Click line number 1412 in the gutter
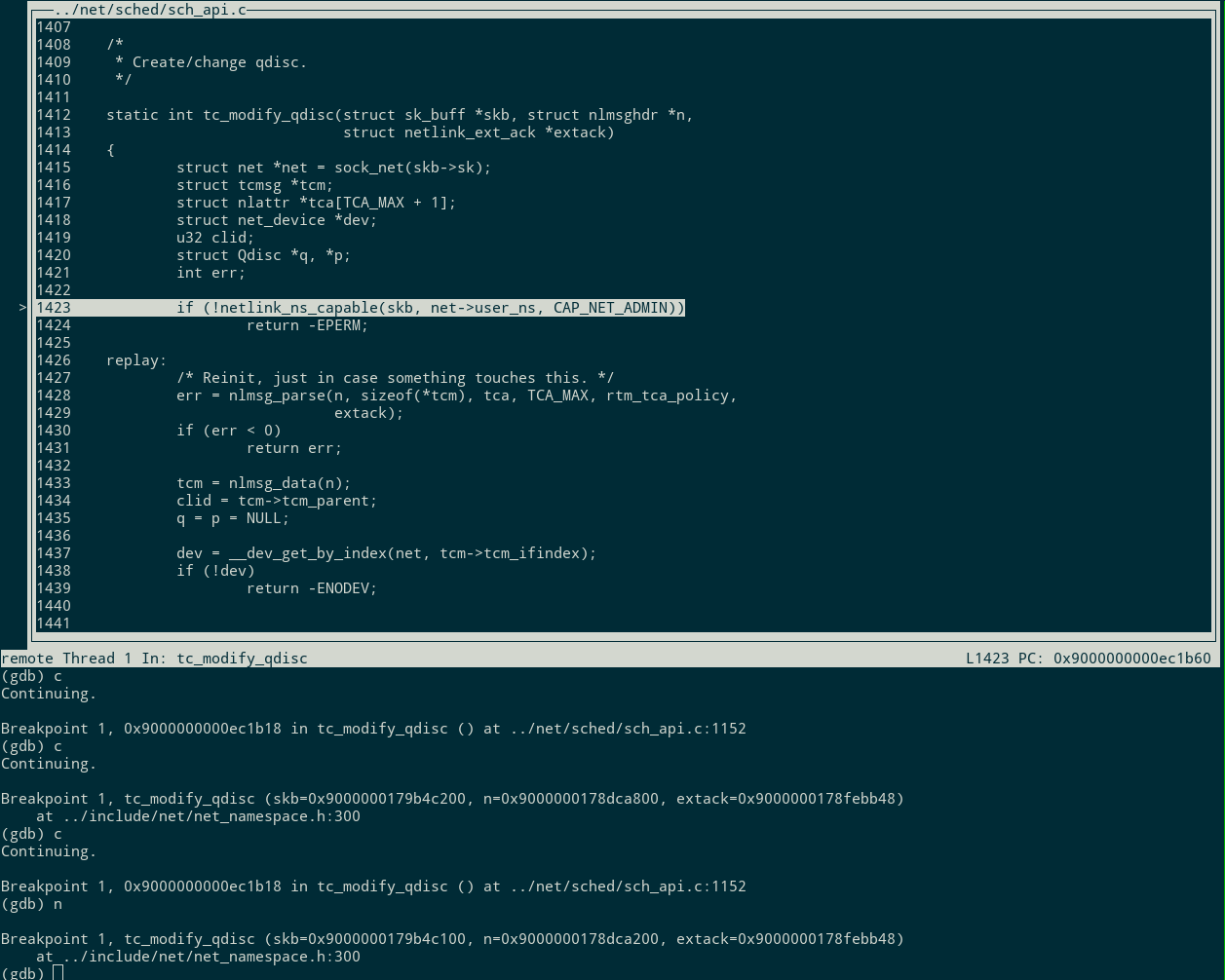1225x980 pixels. [54, 115]
